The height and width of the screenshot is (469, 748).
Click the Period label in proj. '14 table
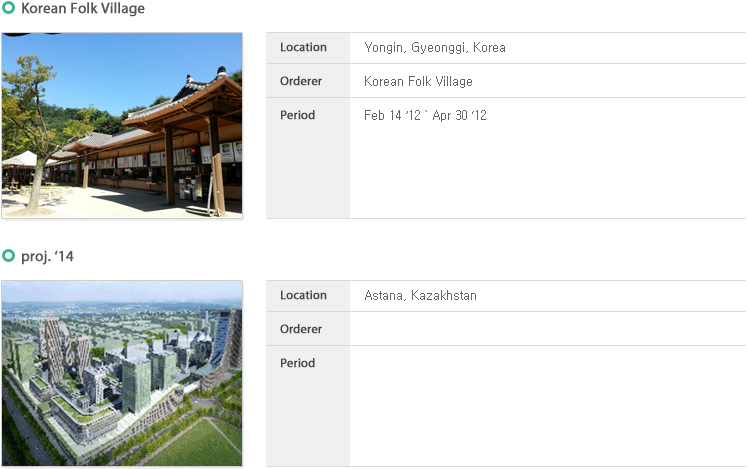(298, 363)
